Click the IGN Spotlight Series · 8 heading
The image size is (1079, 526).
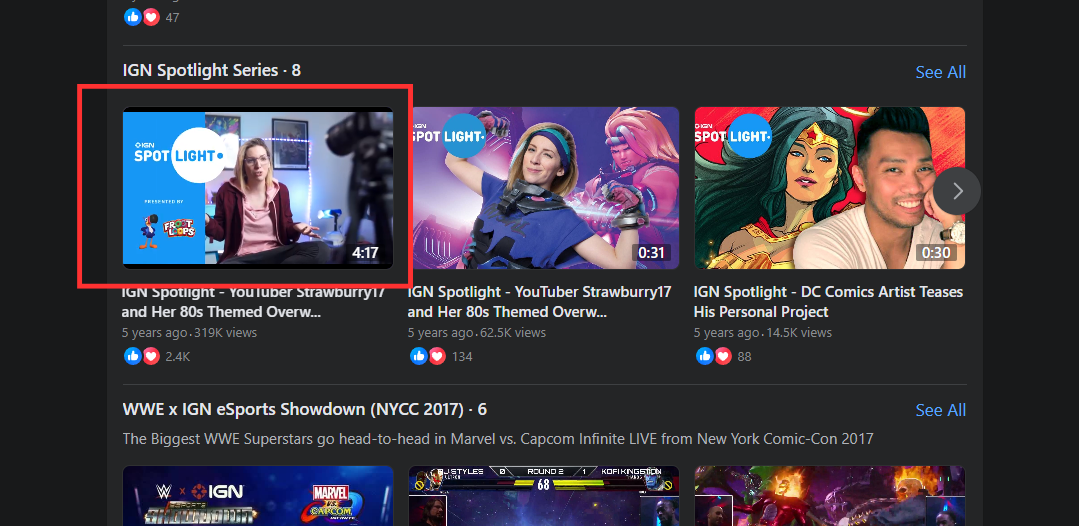[x=211, y=70]
